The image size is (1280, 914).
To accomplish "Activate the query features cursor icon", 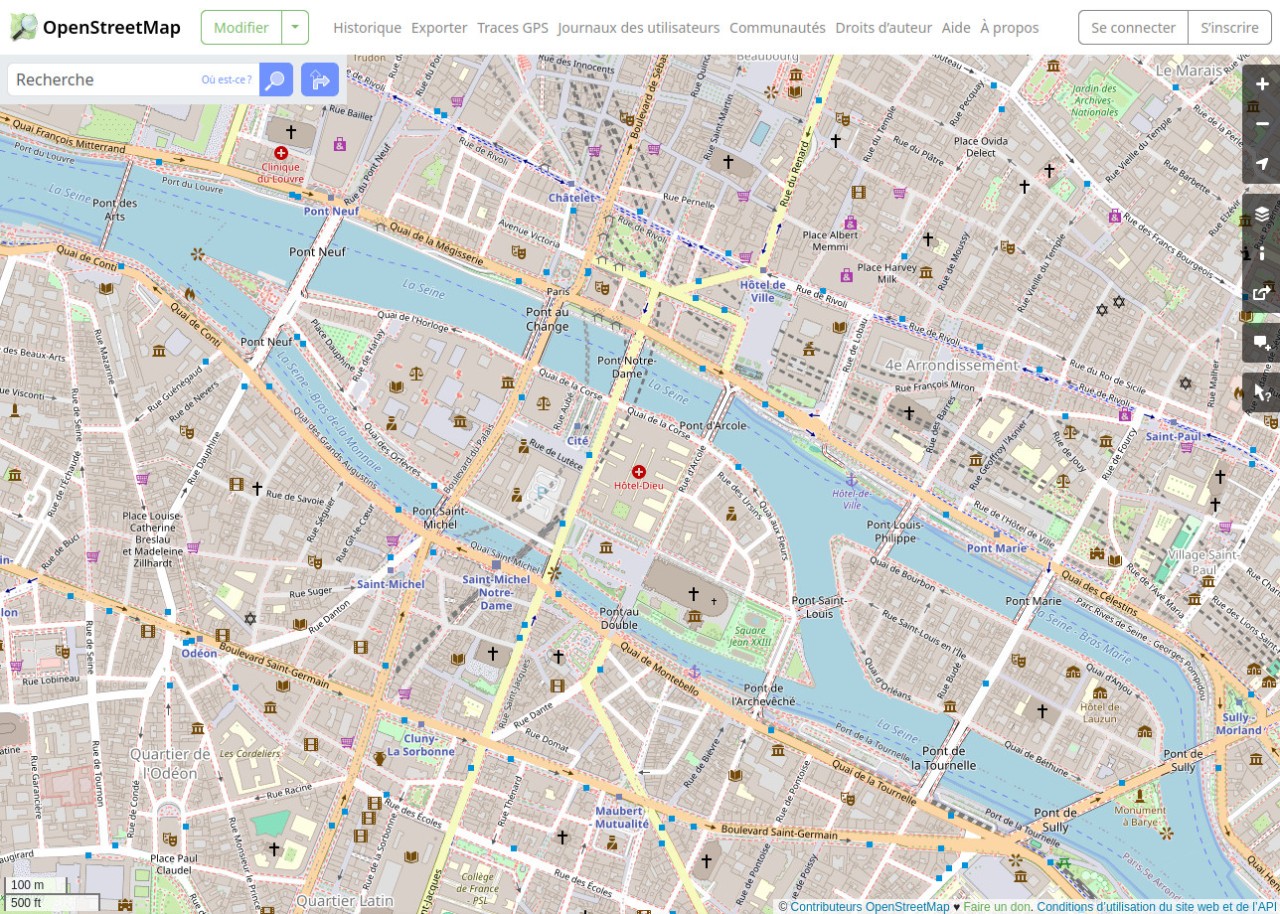I will (x=1262, y=393).
